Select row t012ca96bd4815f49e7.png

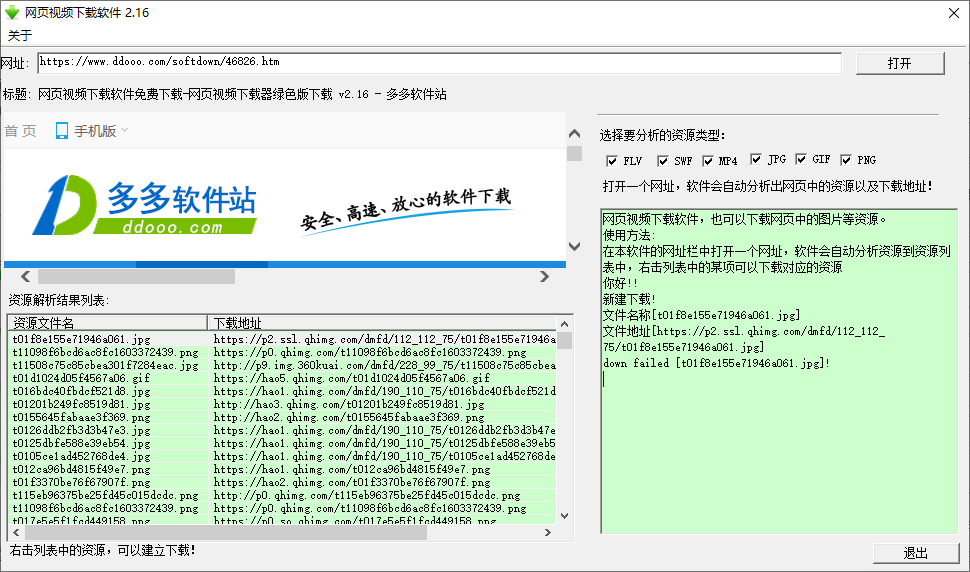(x=282, y=469)
